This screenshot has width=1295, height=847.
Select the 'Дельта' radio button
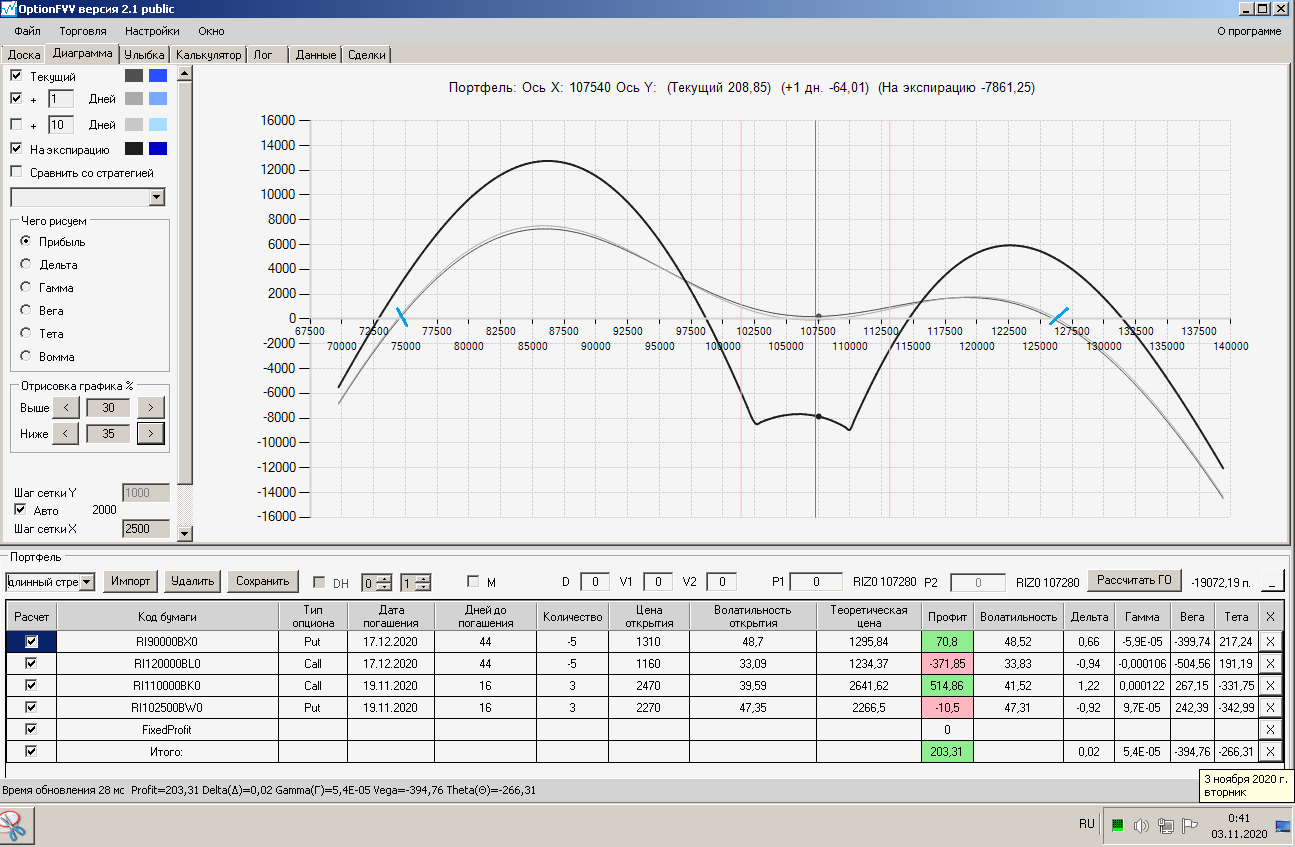click(26, 265)
